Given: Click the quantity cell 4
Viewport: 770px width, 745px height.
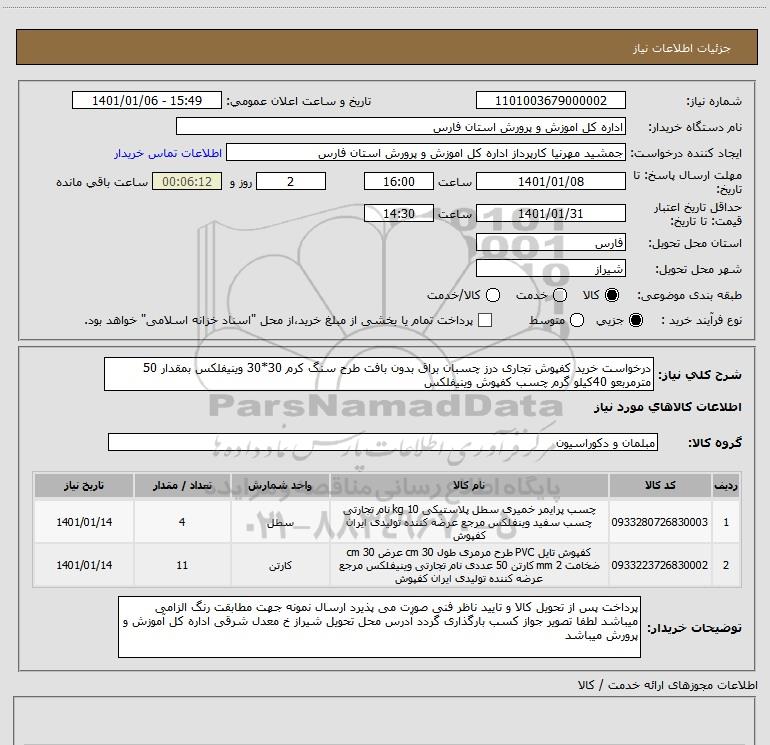Looking at the screenshot, I should (182, 522).
